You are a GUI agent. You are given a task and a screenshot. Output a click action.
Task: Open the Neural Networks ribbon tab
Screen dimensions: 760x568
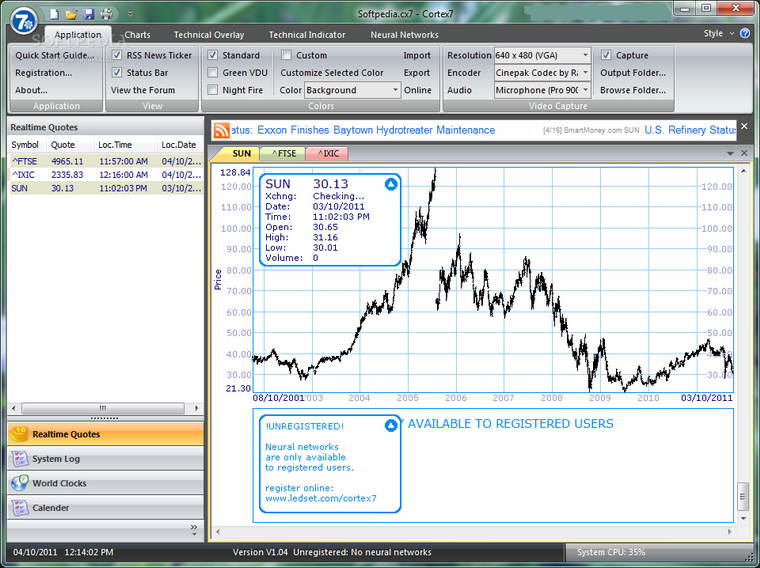coord(404,35)
